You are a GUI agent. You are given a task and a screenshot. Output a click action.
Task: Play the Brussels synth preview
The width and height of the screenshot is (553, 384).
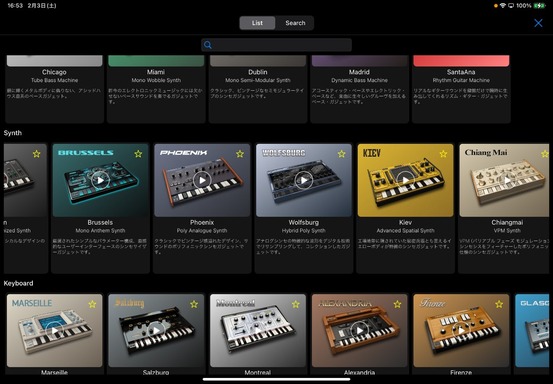101,180
